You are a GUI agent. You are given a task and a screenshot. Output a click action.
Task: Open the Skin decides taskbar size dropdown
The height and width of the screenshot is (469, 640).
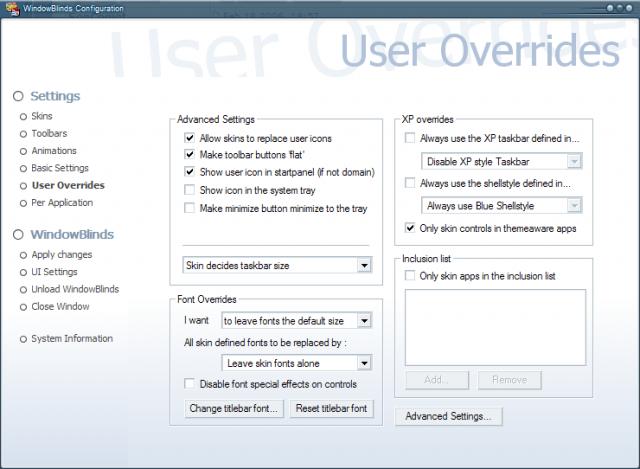click(277, 265)
